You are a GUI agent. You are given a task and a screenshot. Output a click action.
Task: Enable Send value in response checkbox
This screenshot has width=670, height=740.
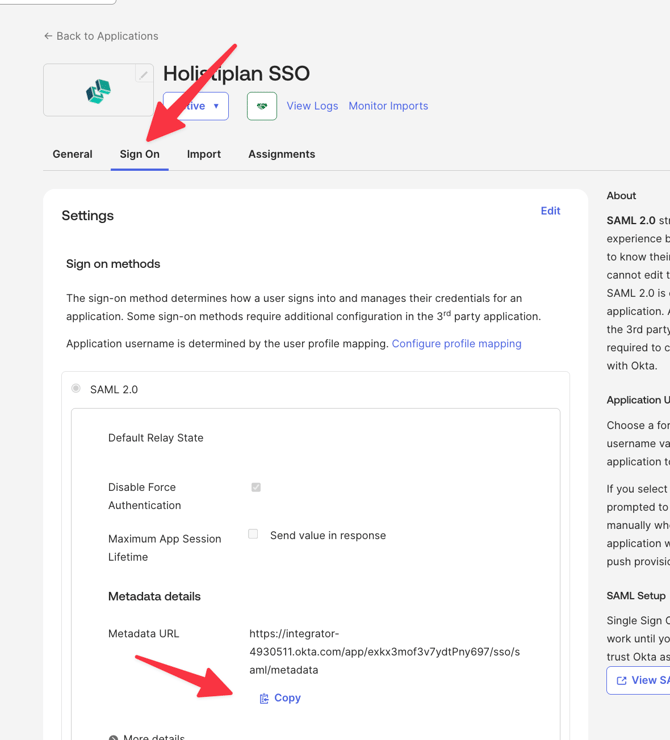[x=253, y=534]
